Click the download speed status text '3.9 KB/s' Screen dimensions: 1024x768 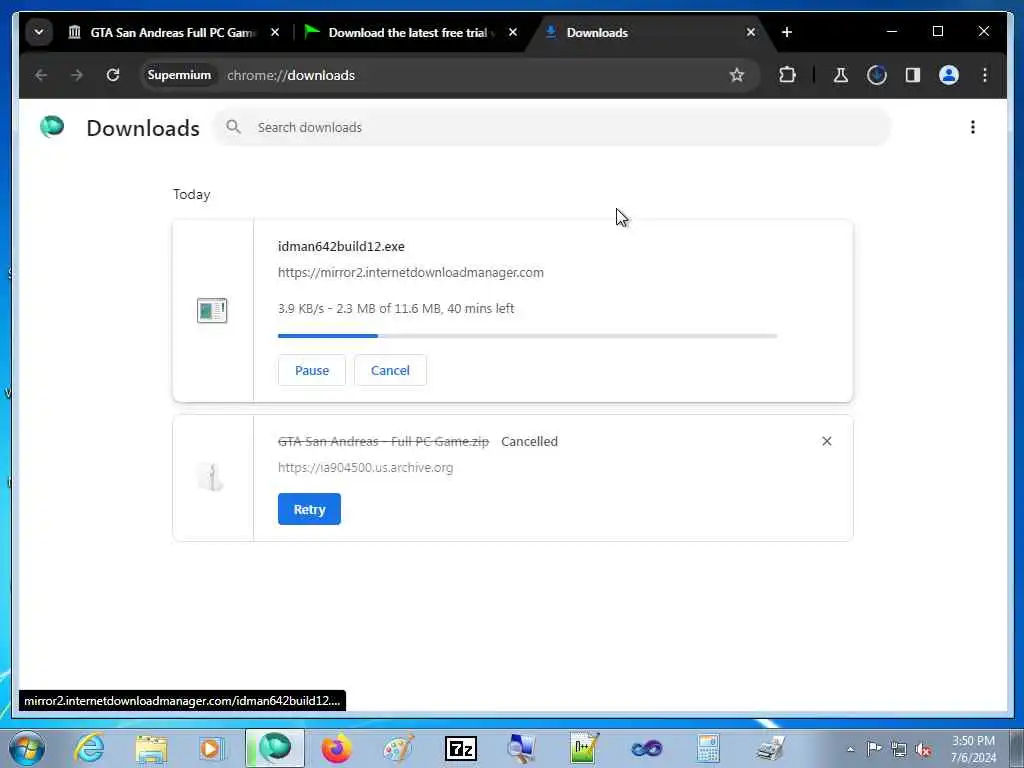click(x=300, y=308)
